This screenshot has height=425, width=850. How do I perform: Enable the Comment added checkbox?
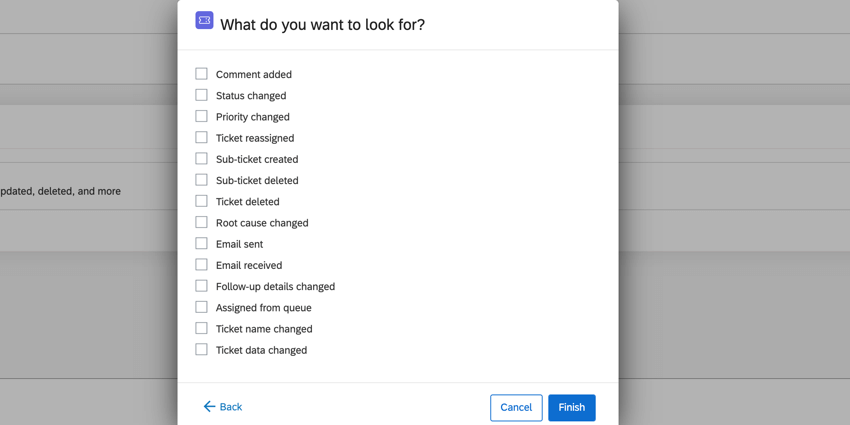pos(202,74)
